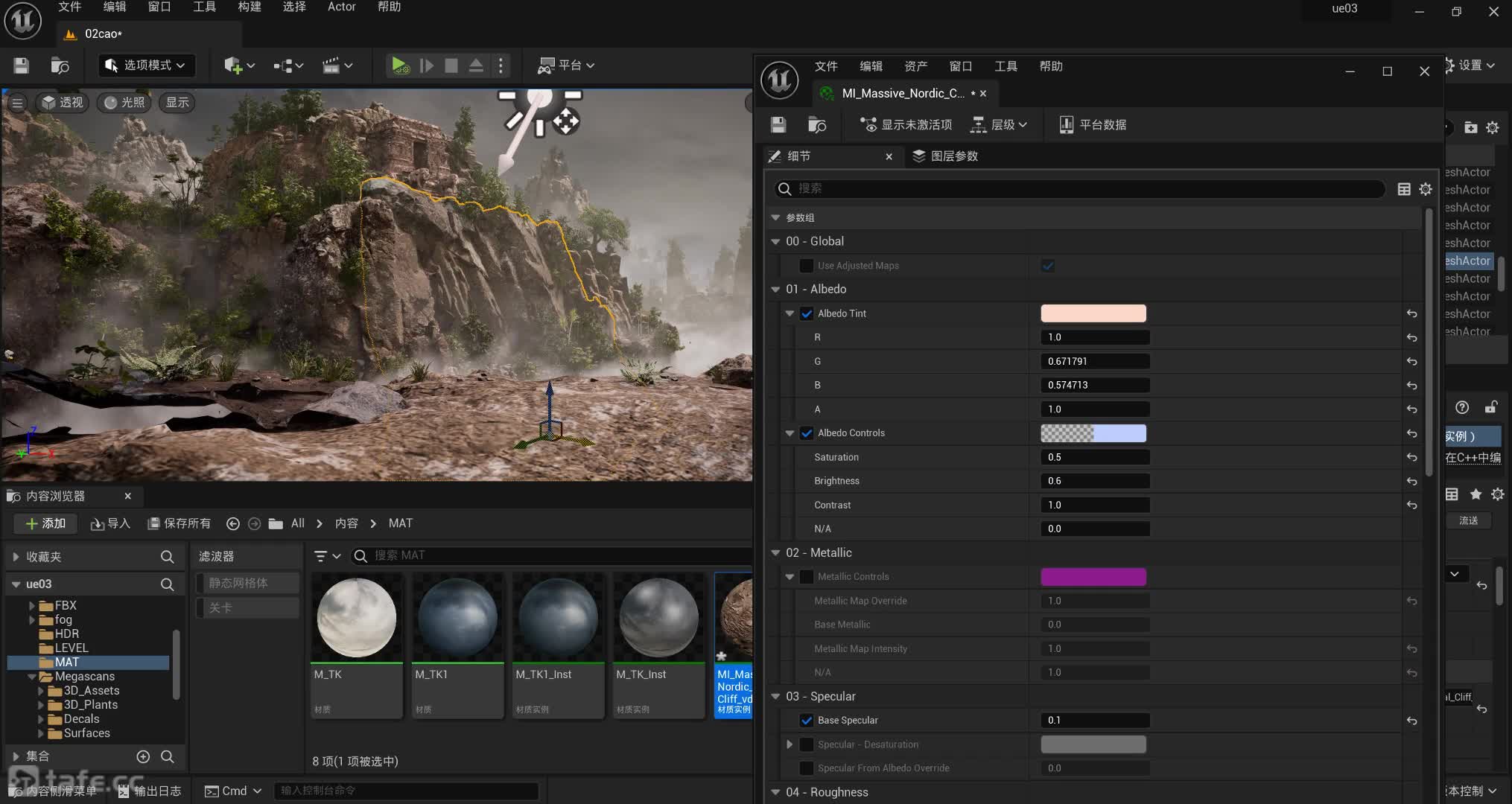Collapse the 01 - Albedo group

[775, 290]
